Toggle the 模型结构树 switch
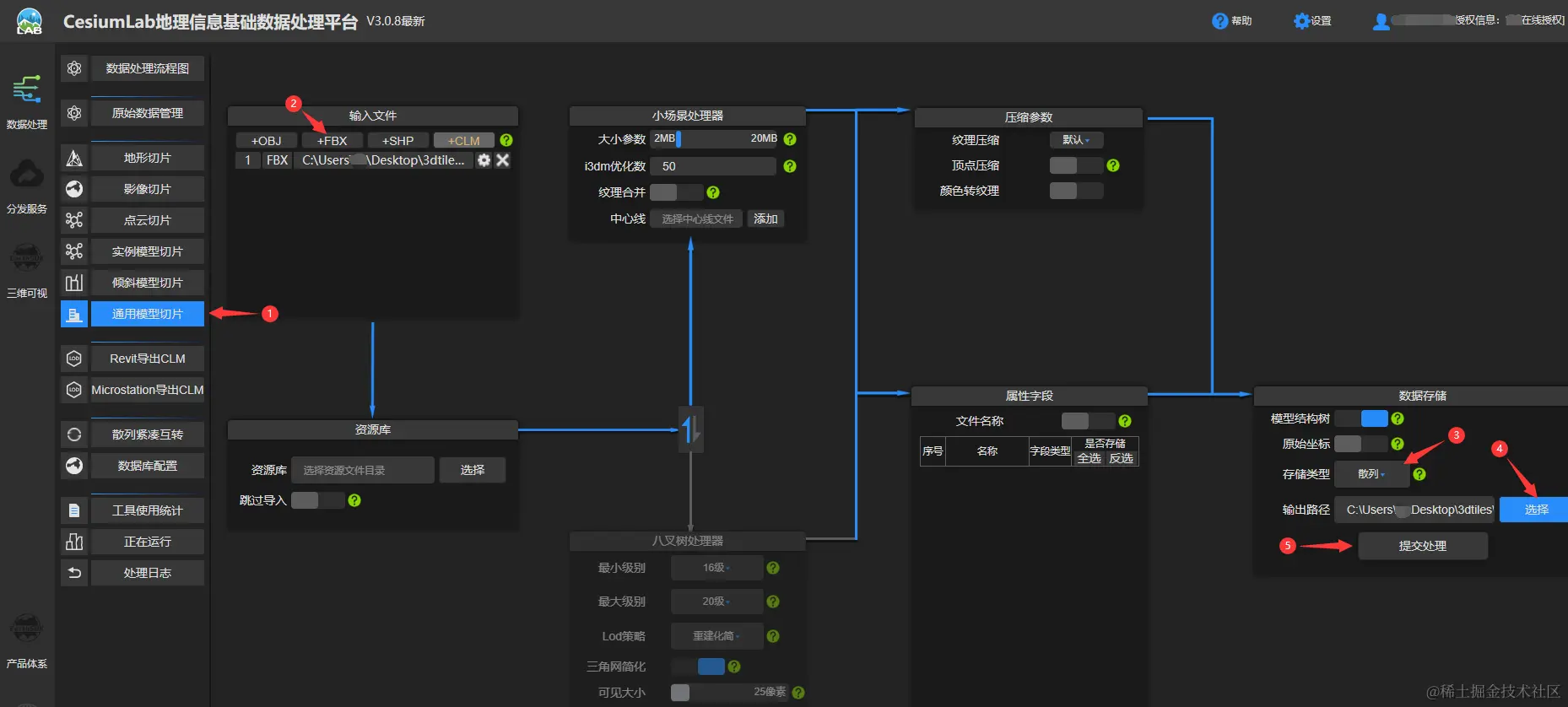Screen dimensions: 1568x707 pyautogui.click(x=1361, y=418)
